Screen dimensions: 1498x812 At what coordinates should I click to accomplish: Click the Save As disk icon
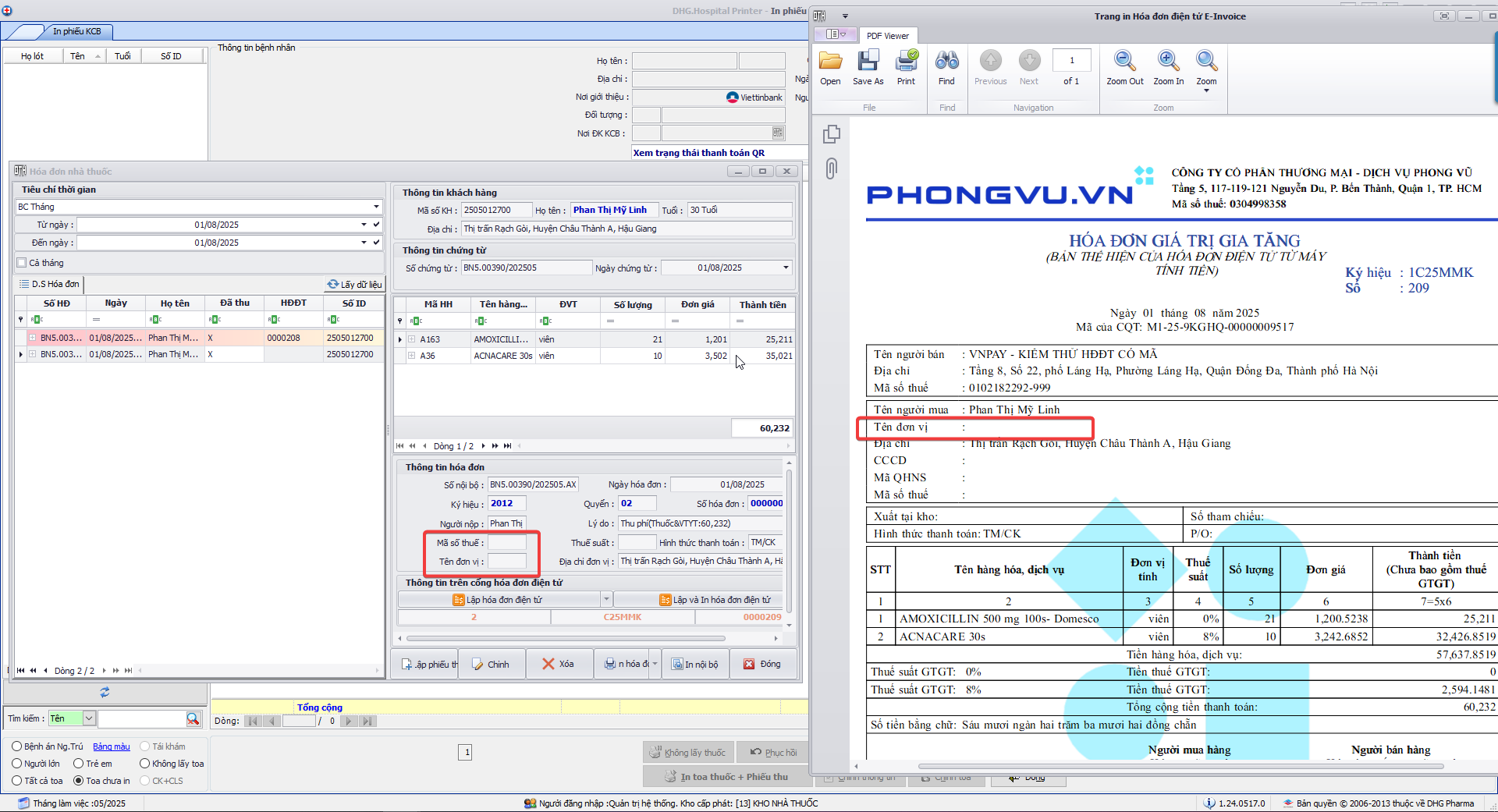coord(868,61)
